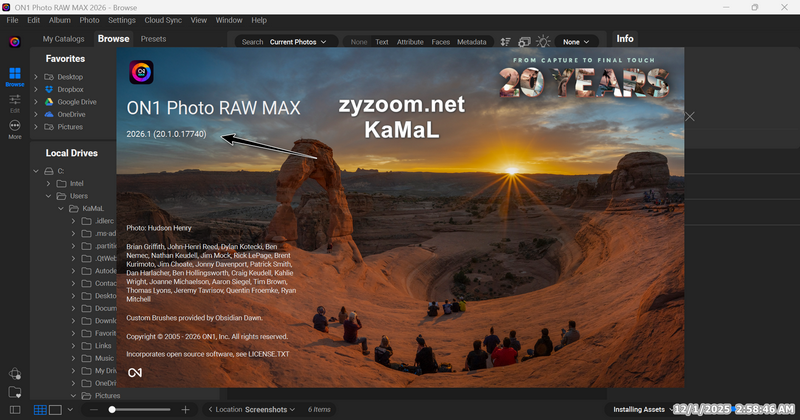Click the zoom in plus icon
The image size is (800, 420).
click(x=185, y=409)
